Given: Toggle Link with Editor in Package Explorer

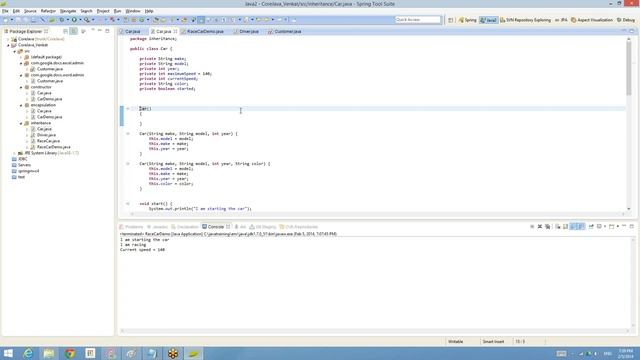Looking at the screenshot, I should (74, 31).
